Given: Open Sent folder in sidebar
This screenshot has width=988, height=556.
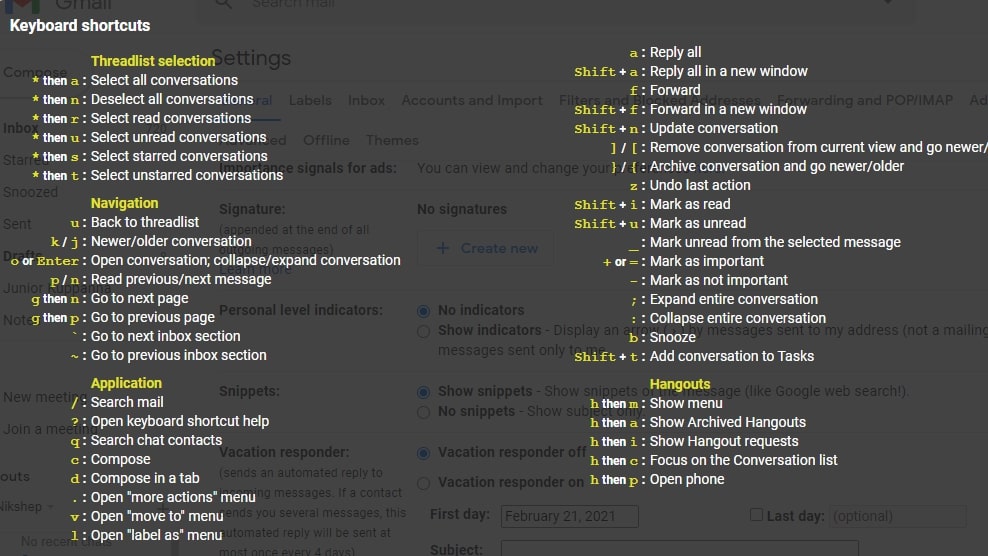Looking at the screenshot, I should (17, 224).
